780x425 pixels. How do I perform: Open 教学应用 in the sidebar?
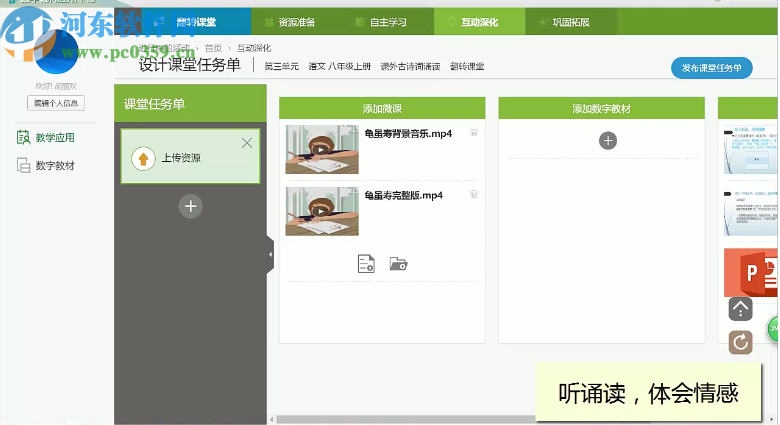(55, 137)
